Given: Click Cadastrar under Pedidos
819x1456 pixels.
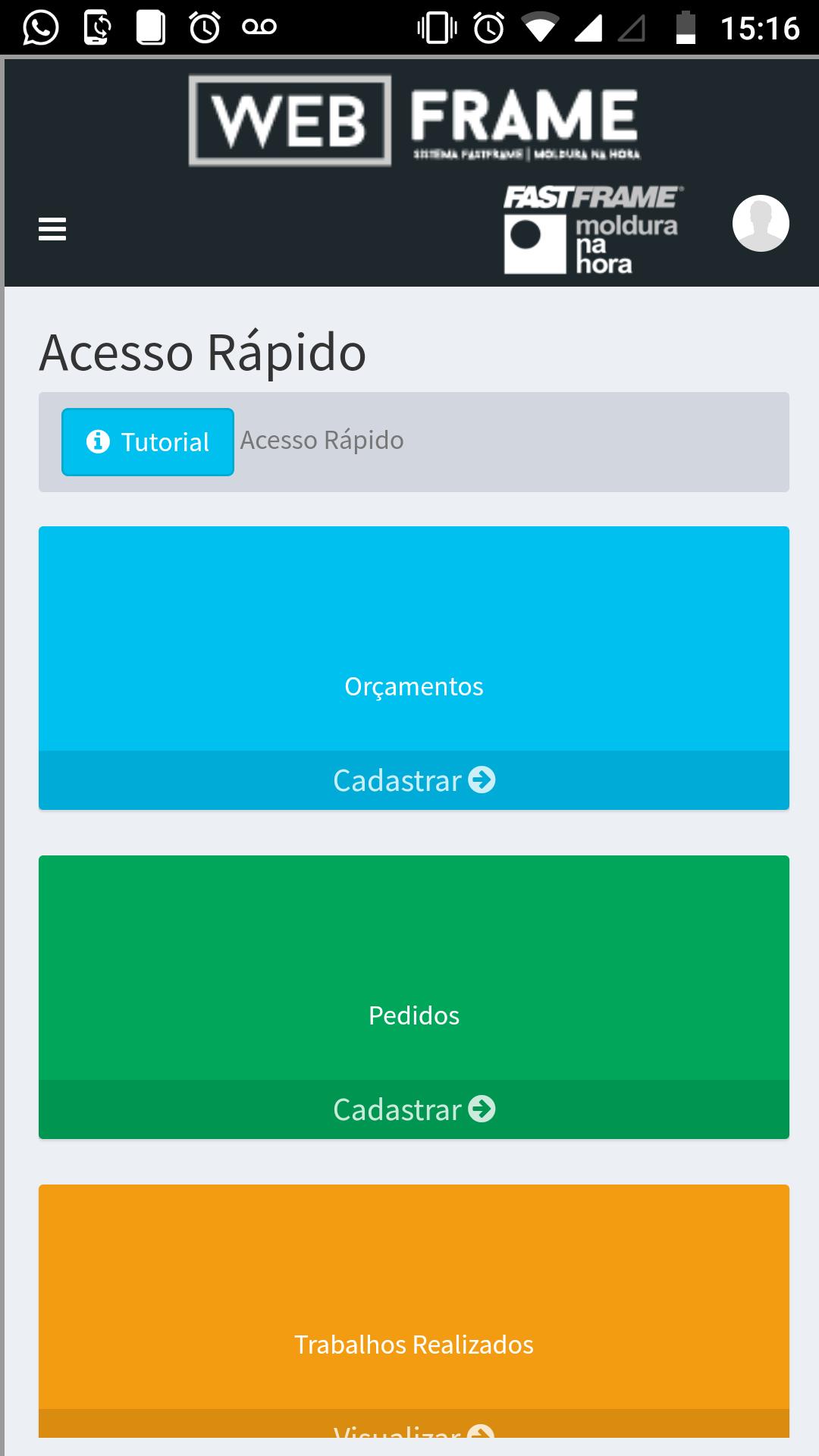Looking at the screenshot, I should click(414, 1109).
